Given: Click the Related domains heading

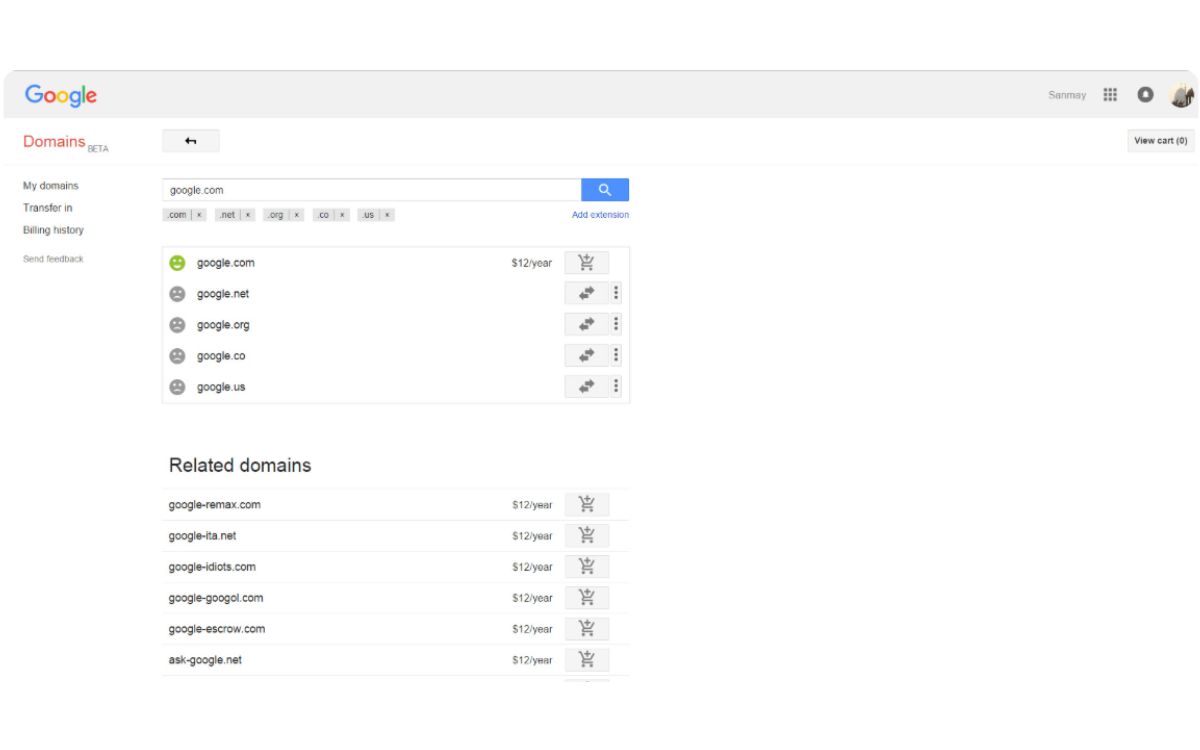Looking at the screenshot, I should coord(240,465).
